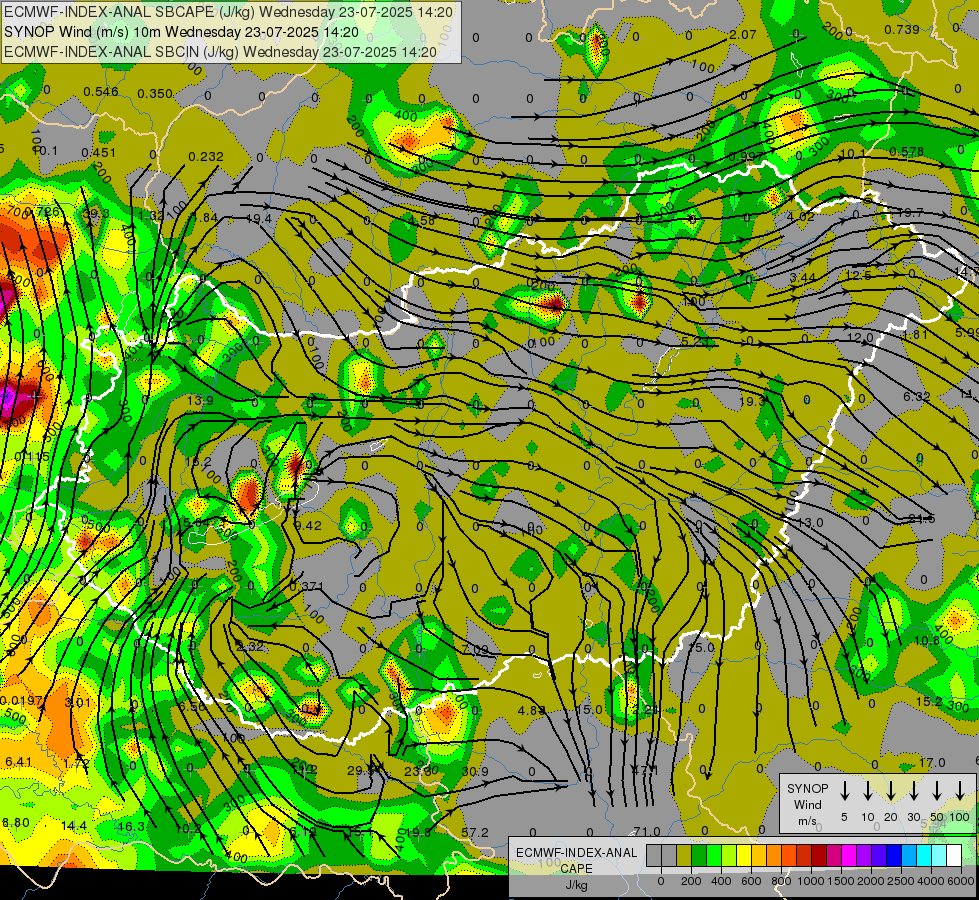Image resolution: width=979 pixels, height=900 pixels.
Task: Click the map value 2.07
Action: pyautogui.click(x=742, y=35)
